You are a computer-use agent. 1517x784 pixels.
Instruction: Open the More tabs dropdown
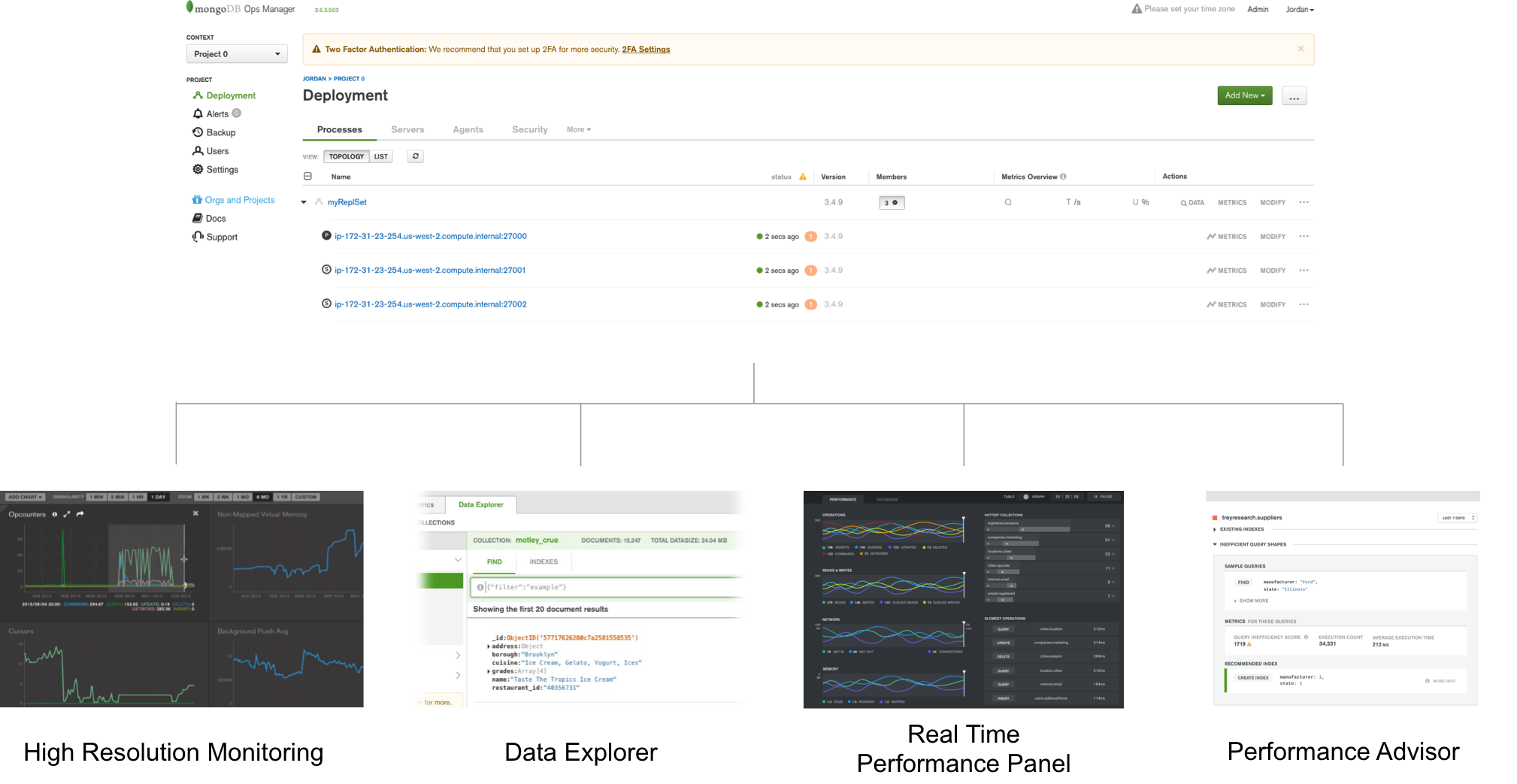[x=579, y=129]
